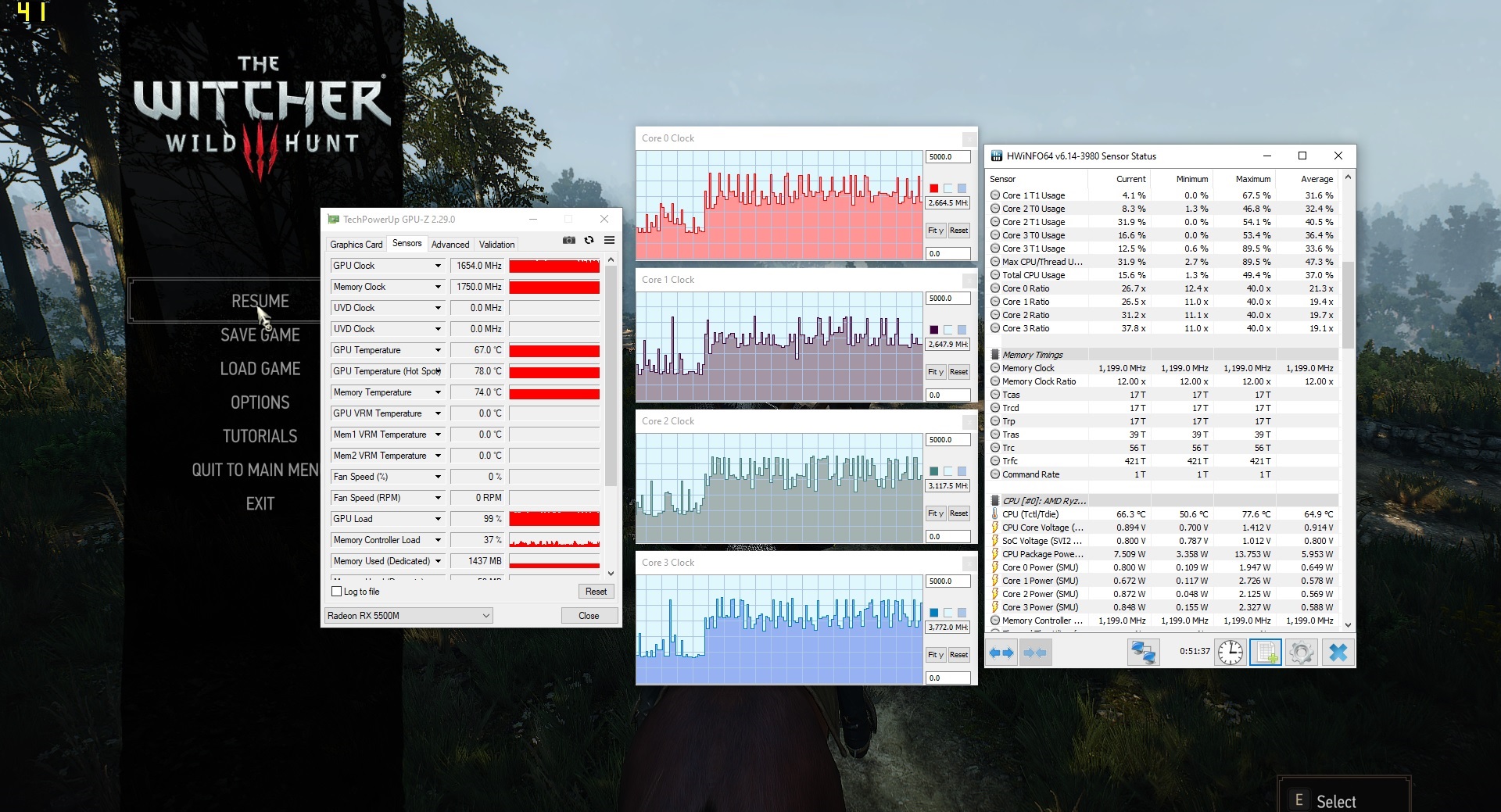Image resolution: width=1501 pixels, height=812 pixels.
Task: Open the Memory Temperature sensor dropdown
Action: coord(438,392)
